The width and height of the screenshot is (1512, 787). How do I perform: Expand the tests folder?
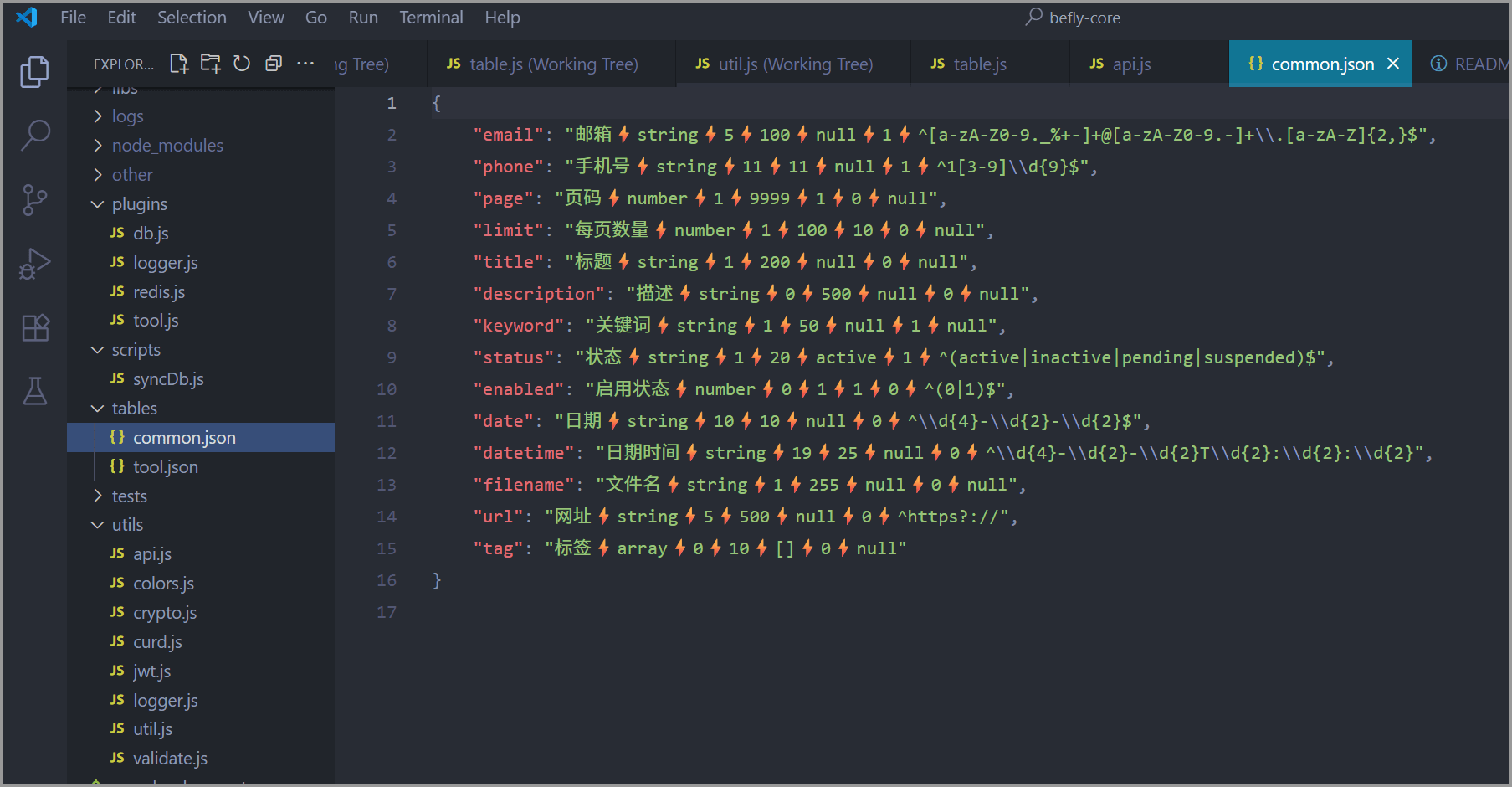tap(129, 496)
